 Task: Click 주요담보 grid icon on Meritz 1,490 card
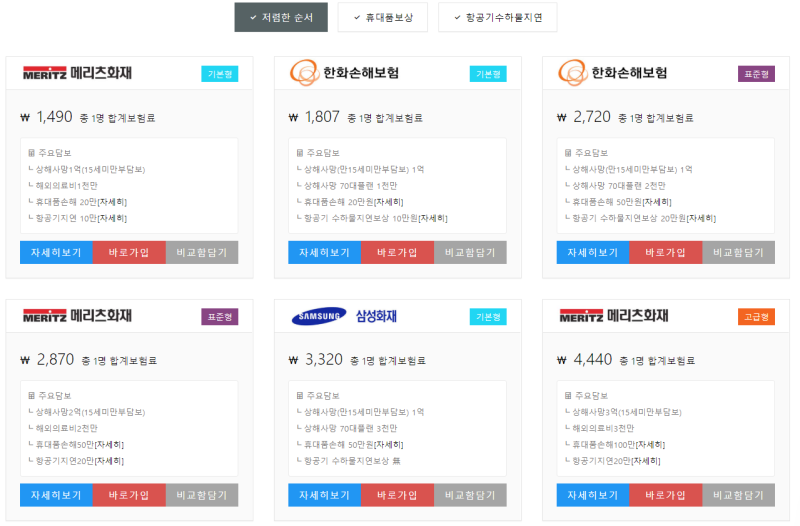[x=31, y=153]
